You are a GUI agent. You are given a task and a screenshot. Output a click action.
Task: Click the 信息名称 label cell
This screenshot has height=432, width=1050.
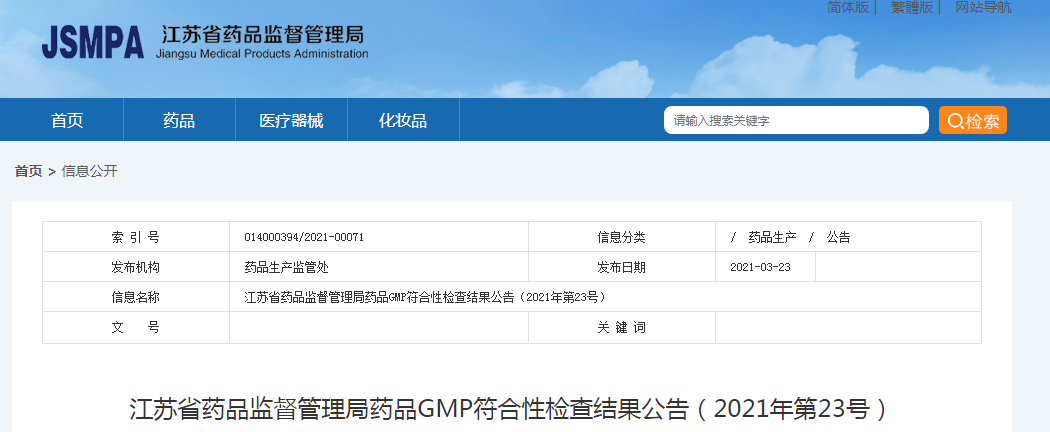[x=136, y=297]
